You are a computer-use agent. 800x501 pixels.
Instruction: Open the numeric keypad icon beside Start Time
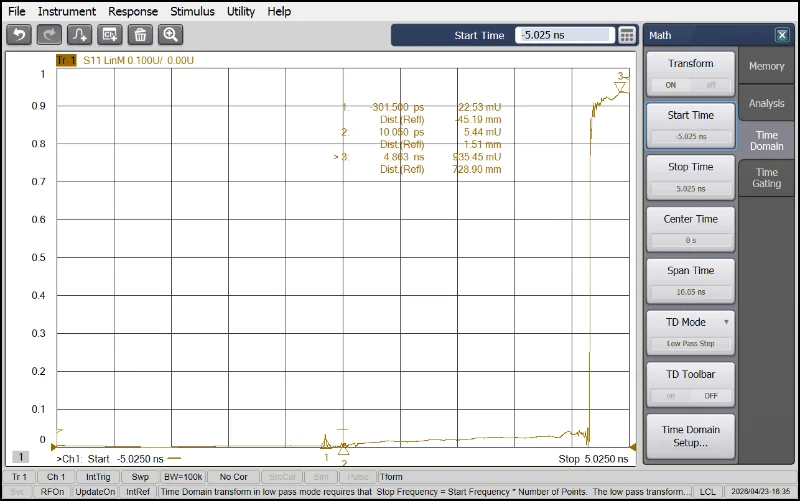point(627,35)
